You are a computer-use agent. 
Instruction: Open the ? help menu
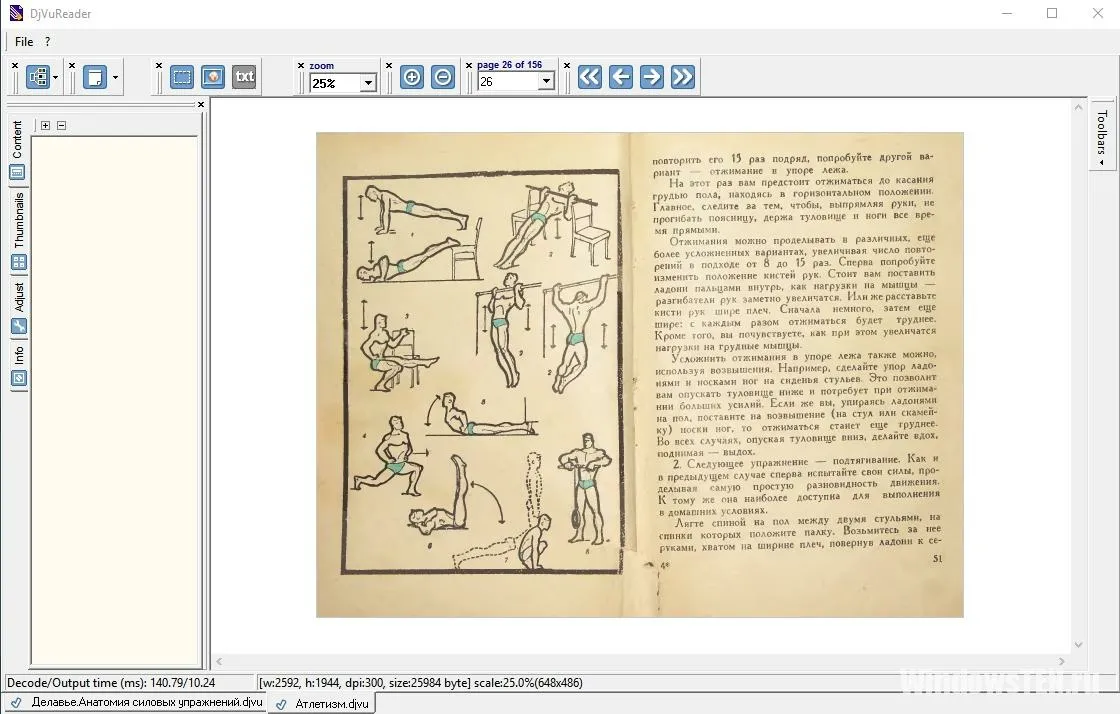click(x=47, y=42)
